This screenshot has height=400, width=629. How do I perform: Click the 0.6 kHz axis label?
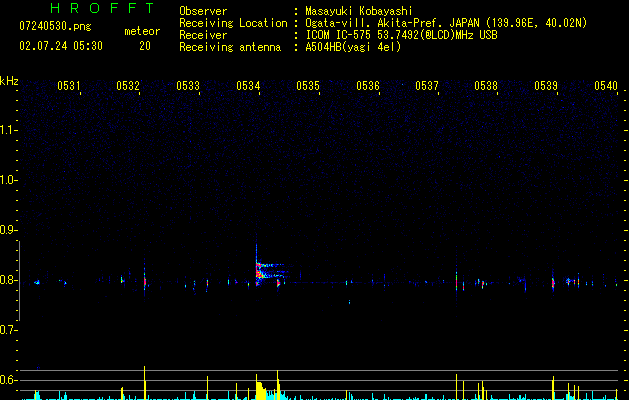click(x=8, y=380)
